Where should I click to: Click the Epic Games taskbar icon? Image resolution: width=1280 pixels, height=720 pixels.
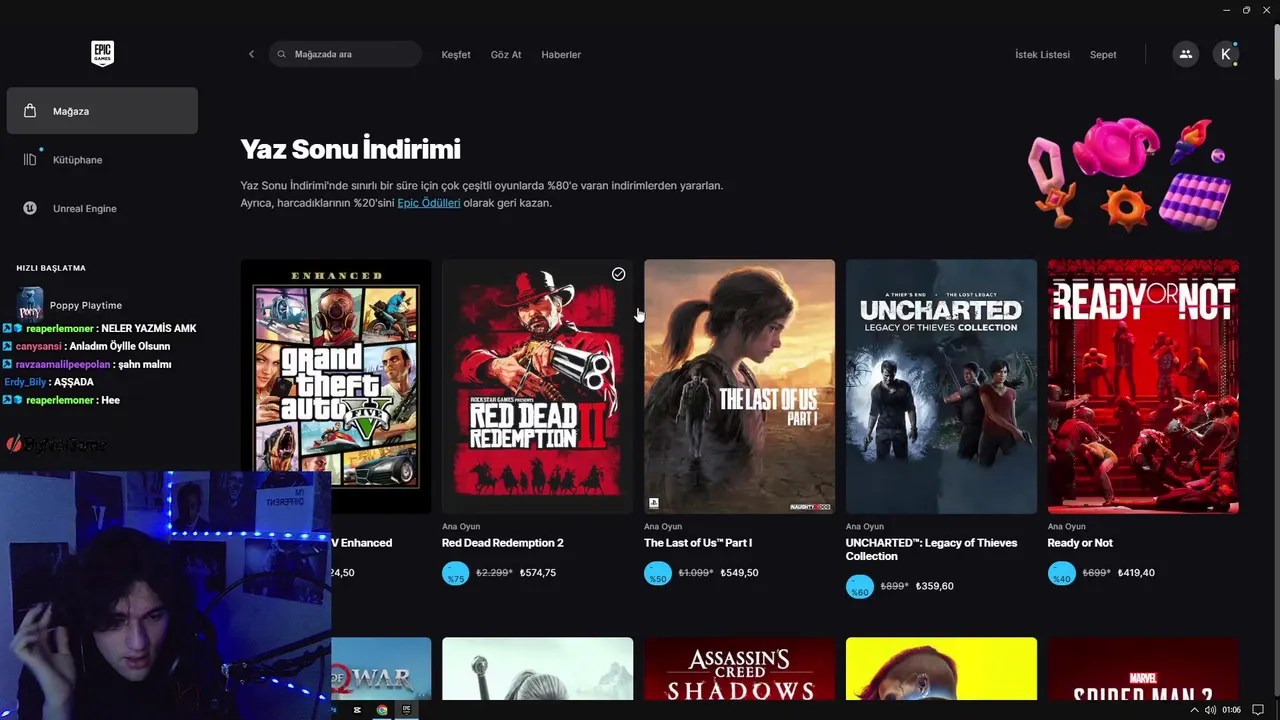[407, 710]
